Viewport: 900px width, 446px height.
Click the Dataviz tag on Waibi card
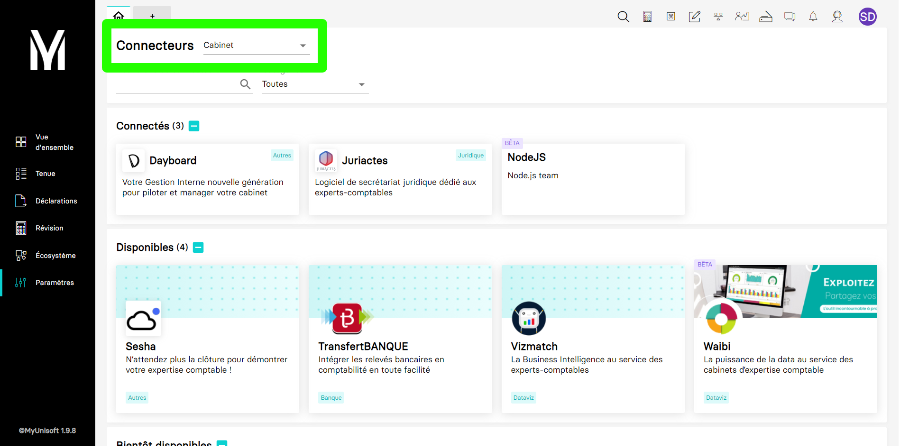pos(716,397)
